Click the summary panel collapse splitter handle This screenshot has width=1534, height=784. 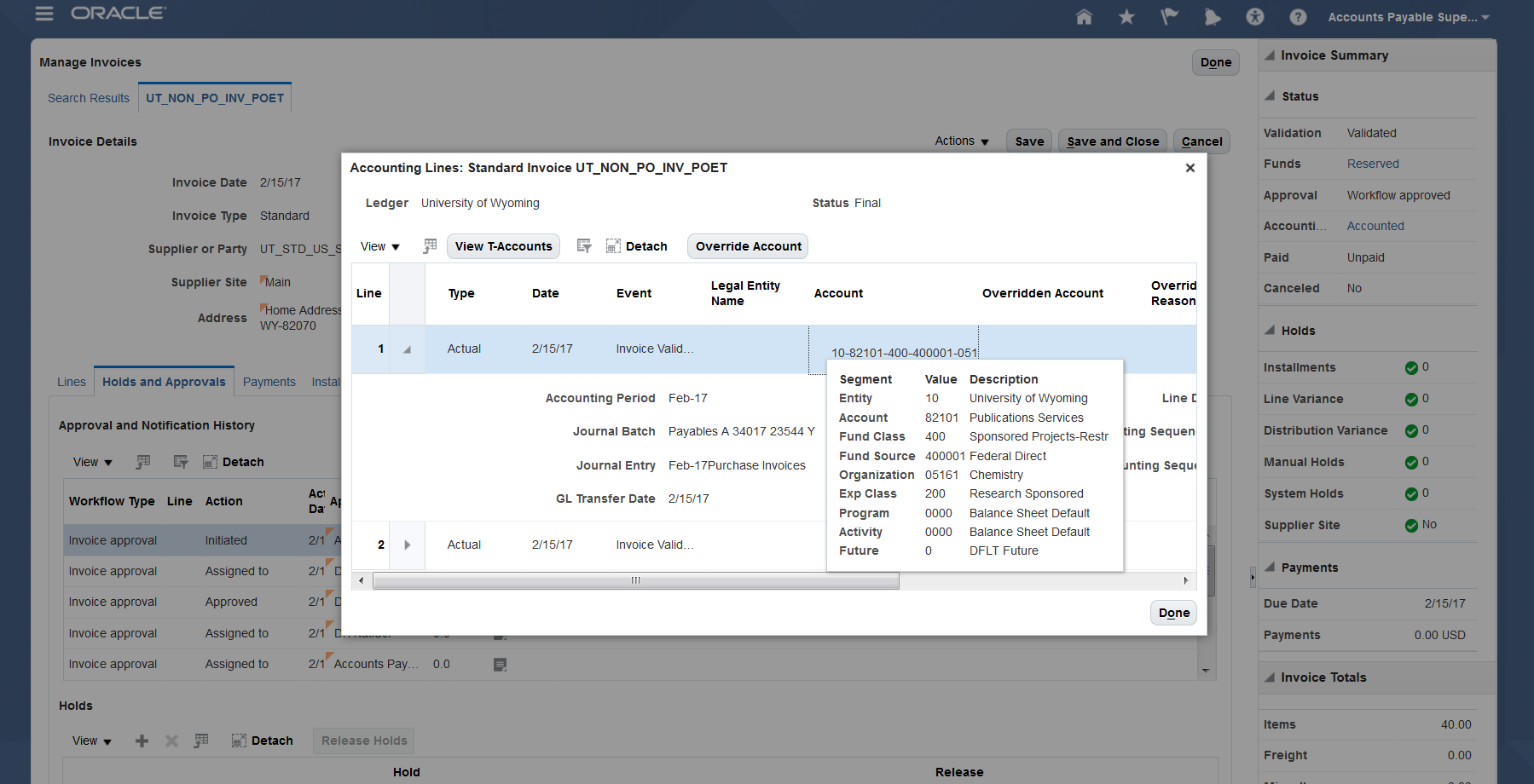tap(1252, 577)
